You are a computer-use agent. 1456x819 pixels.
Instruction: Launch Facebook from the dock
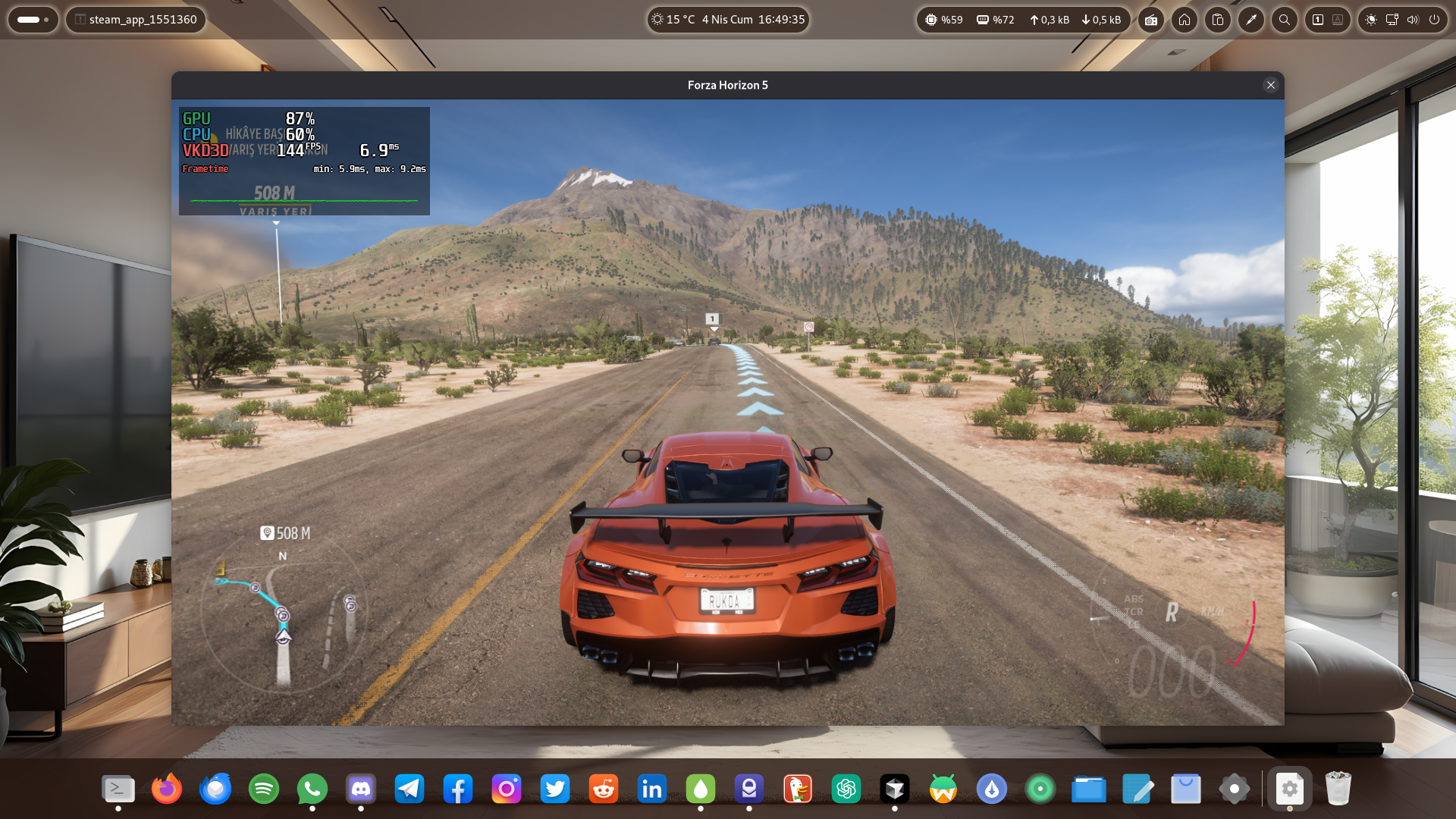tap(458, 789)
